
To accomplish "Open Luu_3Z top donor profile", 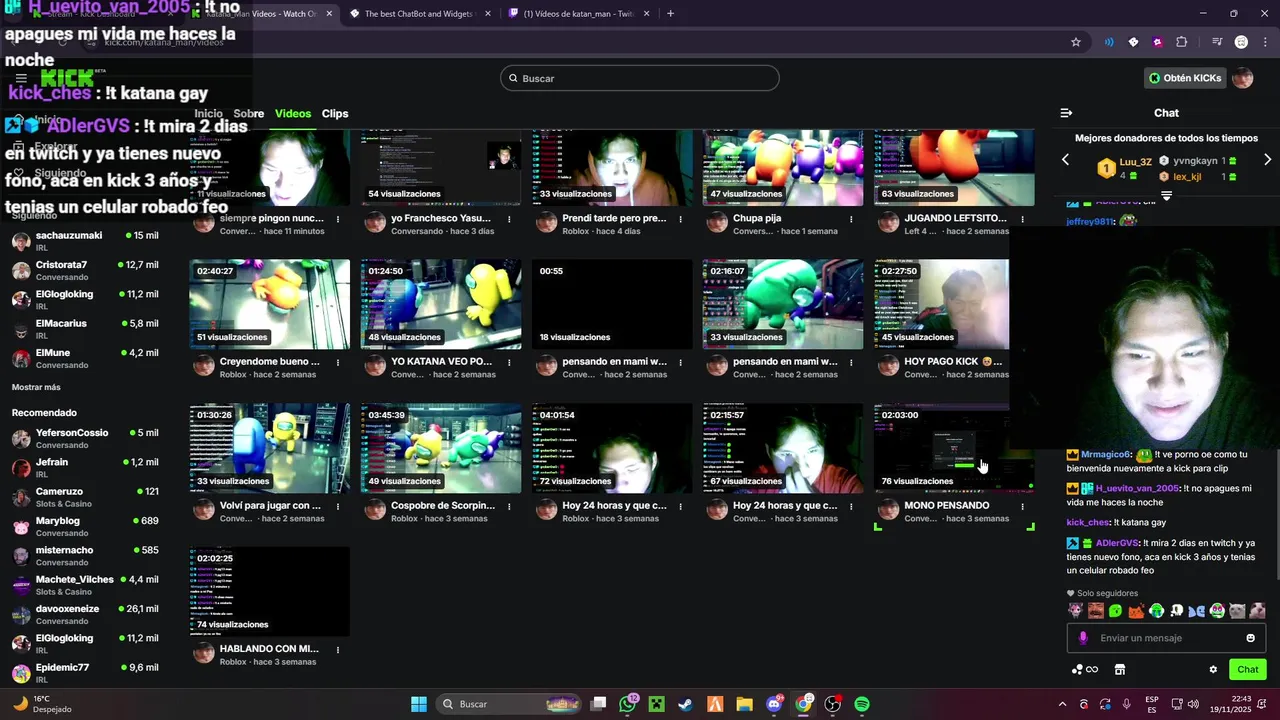I will click(1135, 161).
